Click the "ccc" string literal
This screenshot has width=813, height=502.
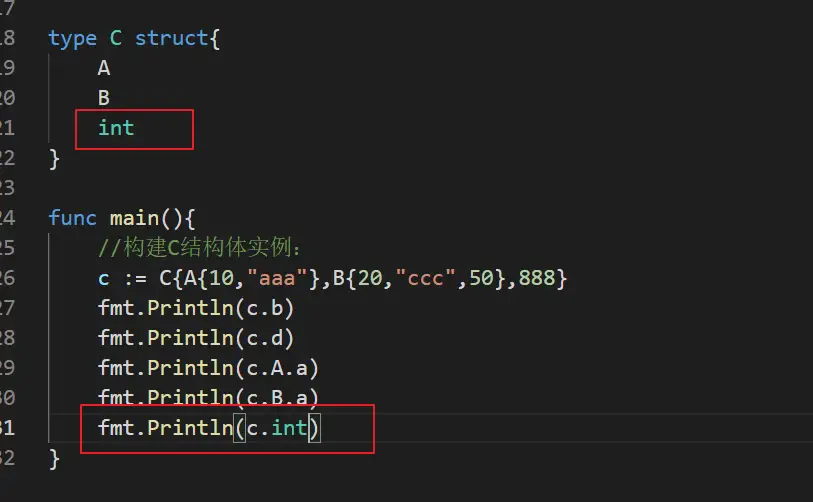click(421, 278)
